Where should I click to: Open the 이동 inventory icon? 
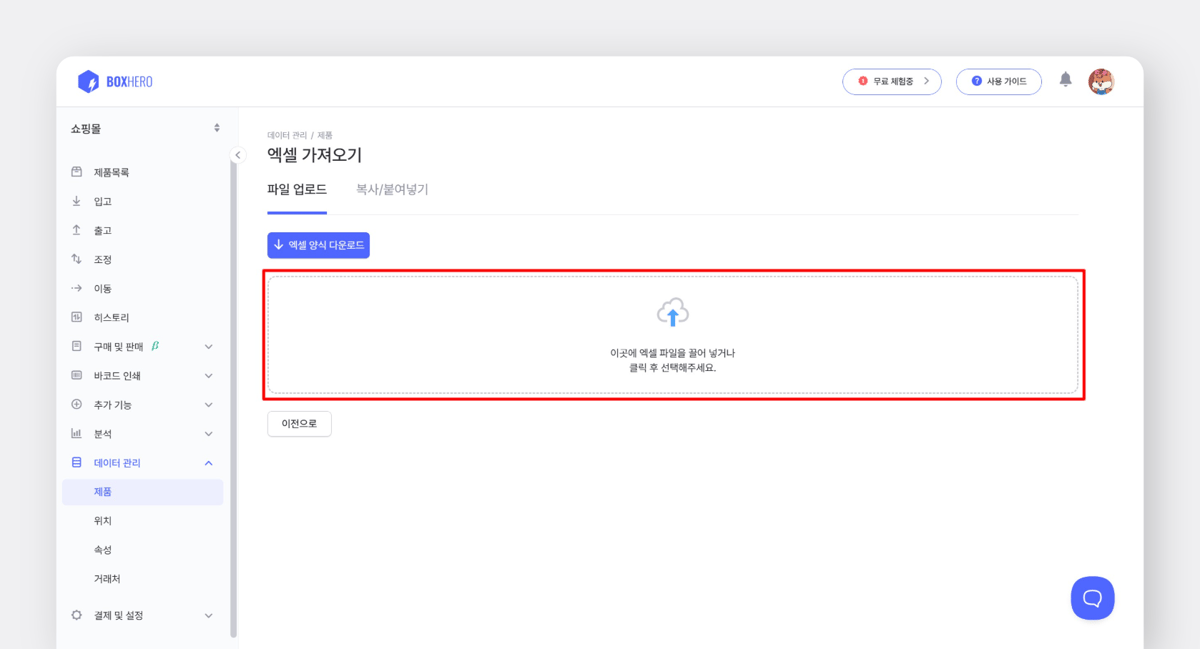tap(76, 287)
